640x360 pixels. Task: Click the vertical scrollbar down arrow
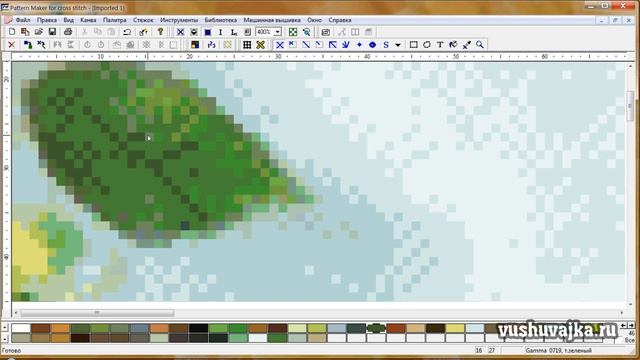pos(630,304)
